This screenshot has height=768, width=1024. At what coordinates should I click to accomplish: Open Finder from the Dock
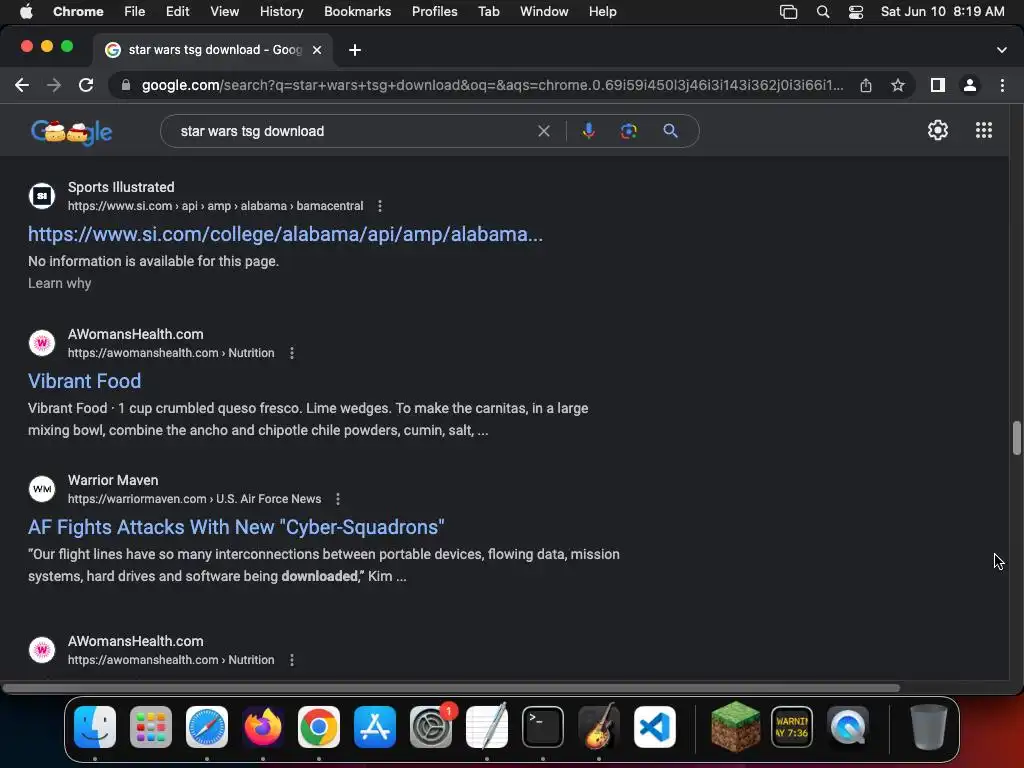[95, 727]
